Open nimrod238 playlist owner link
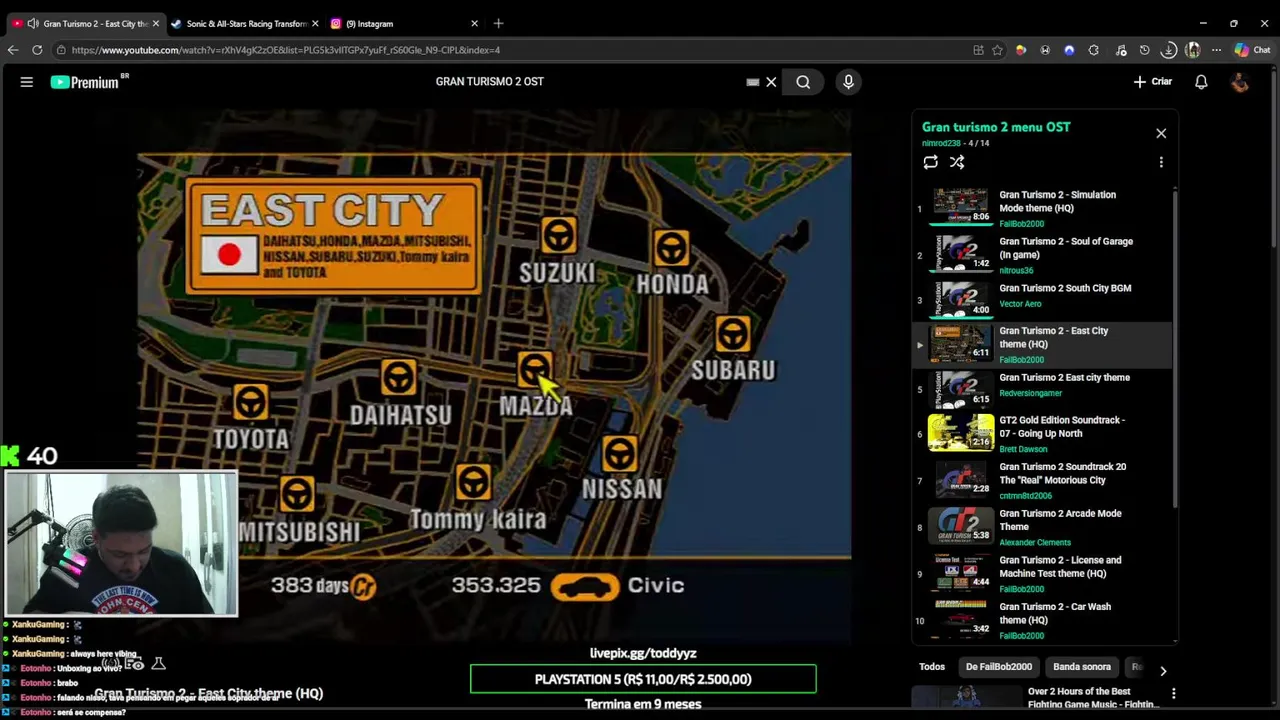 (x=942, y=143)
